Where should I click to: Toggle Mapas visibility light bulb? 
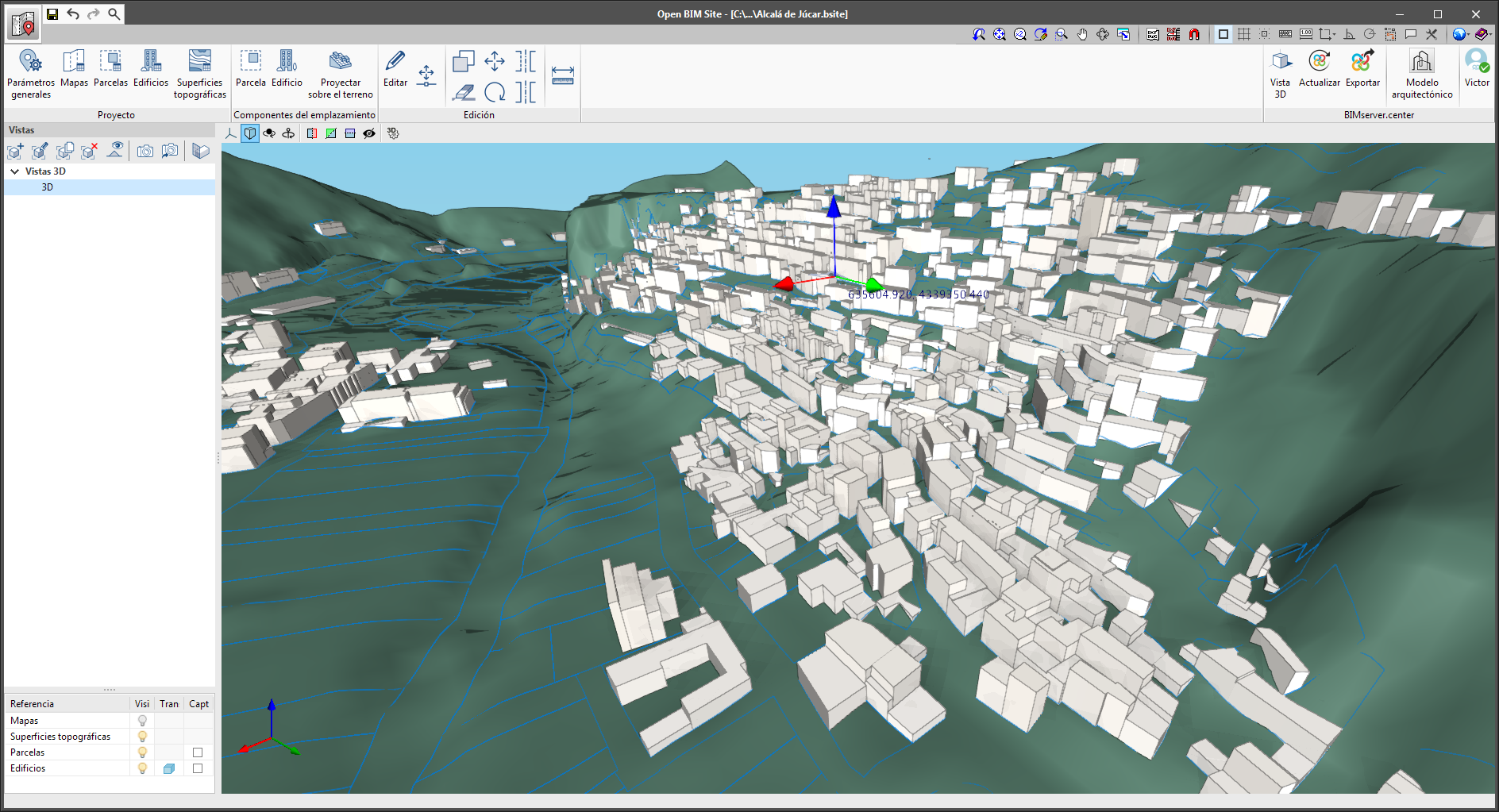tap(142, 721)
